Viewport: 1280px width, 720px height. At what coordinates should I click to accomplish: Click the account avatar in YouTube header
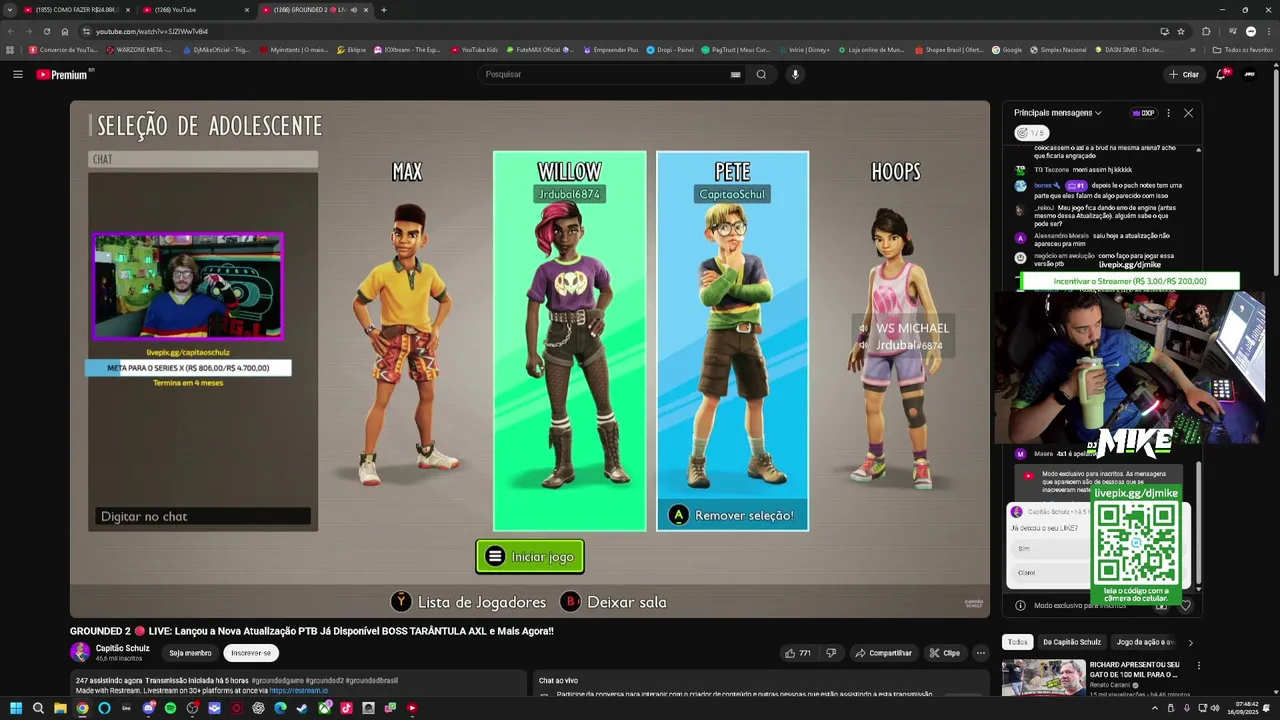(x=1250, y=74)
